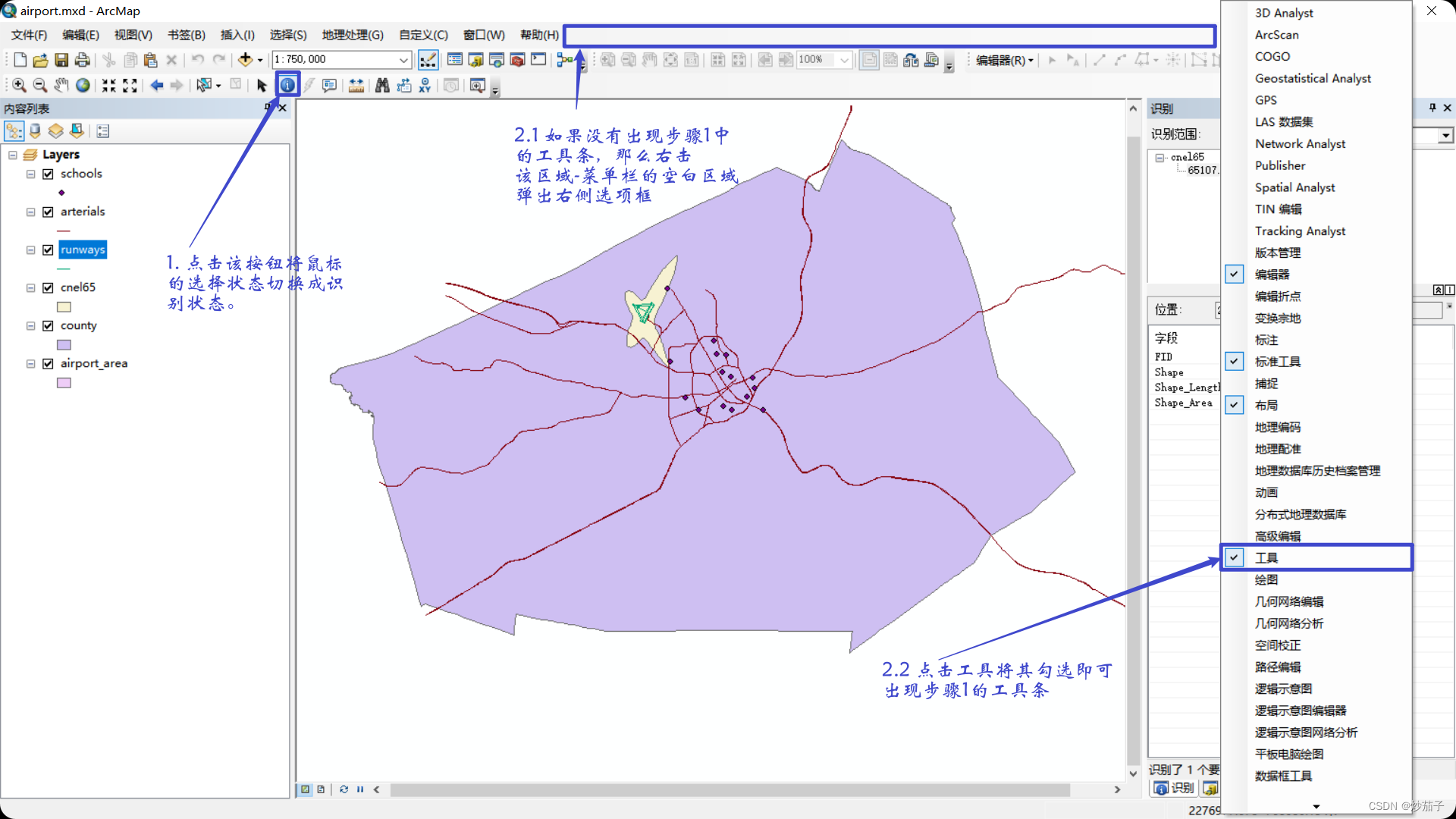
Task: Open the Find binoculars tool
Action: point(382,86)
